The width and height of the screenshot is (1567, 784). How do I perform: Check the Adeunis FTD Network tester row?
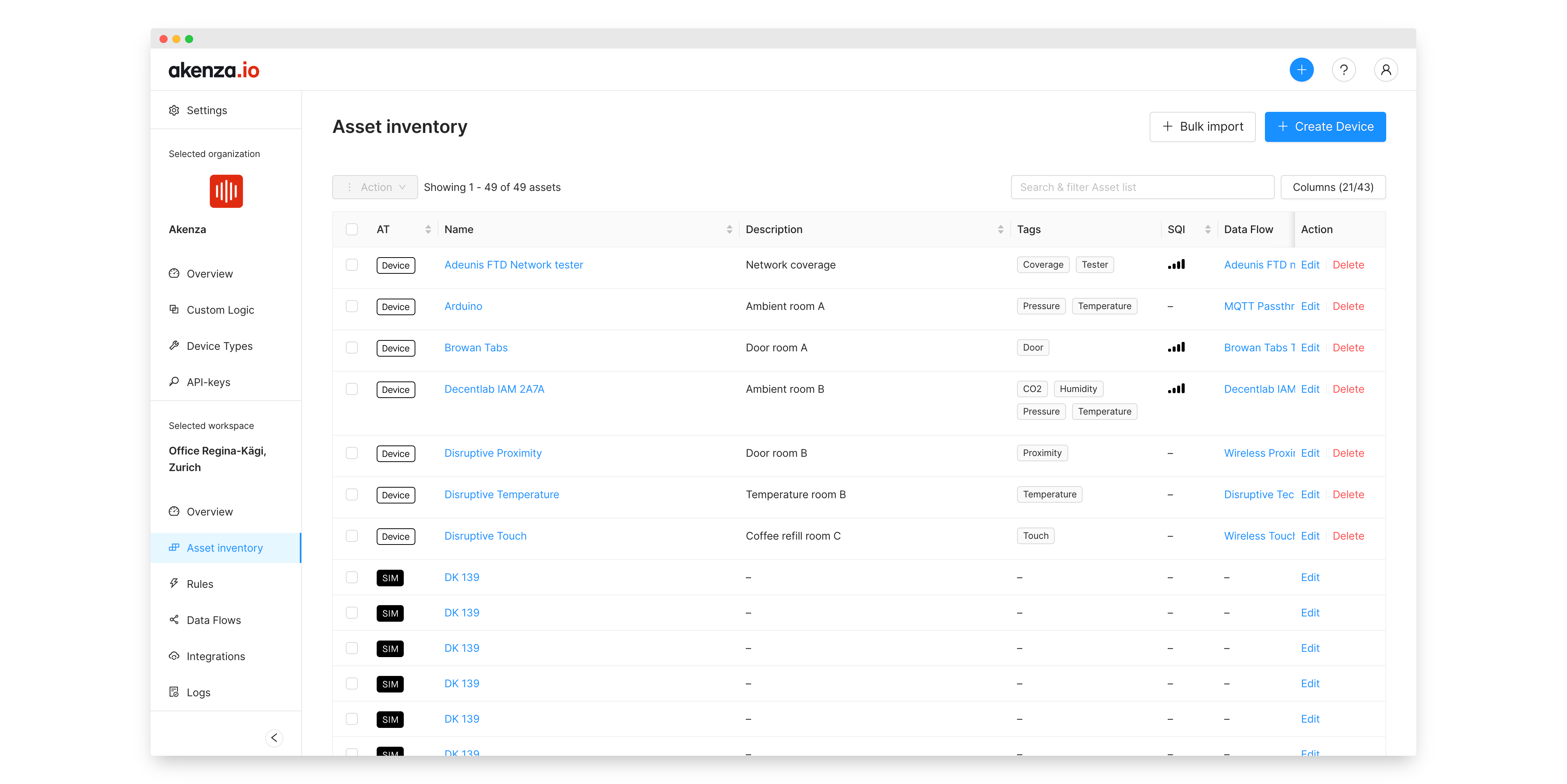[351, 265]
